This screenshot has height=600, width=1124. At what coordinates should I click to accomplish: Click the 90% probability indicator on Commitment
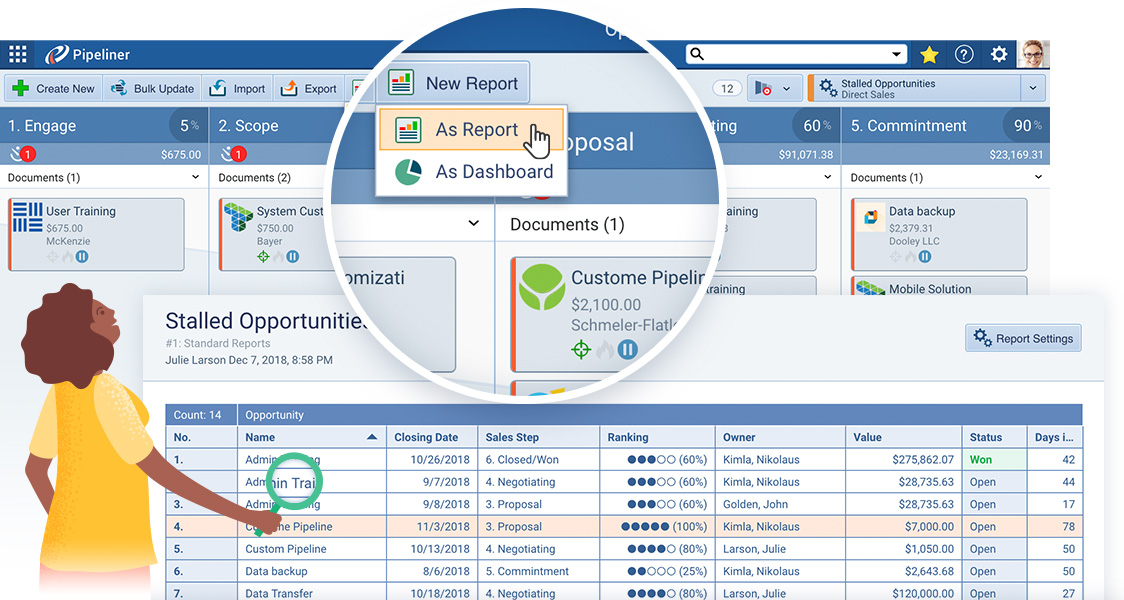[1027, 125]
